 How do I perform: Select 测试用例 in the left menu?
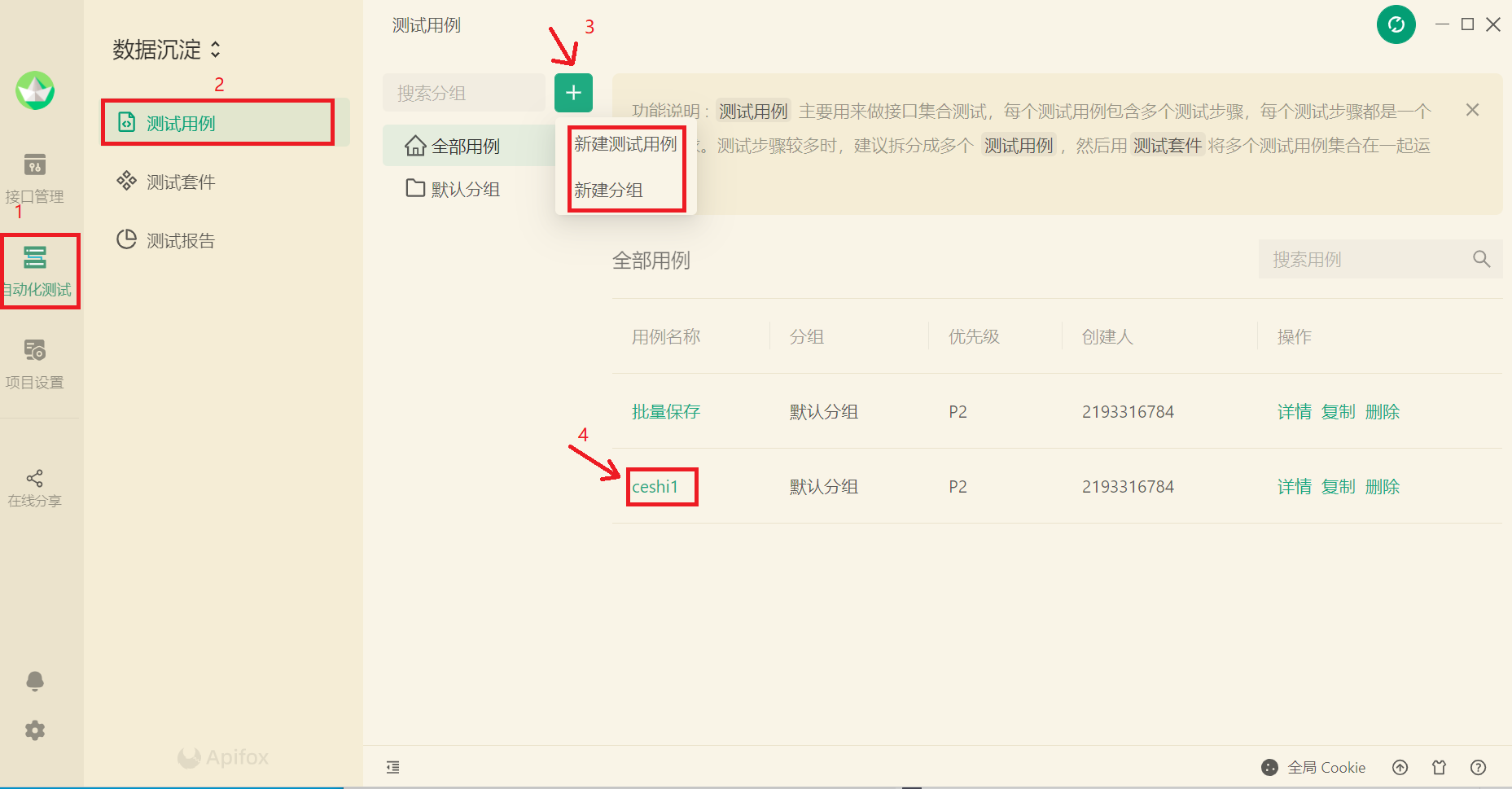click(226, 123)
